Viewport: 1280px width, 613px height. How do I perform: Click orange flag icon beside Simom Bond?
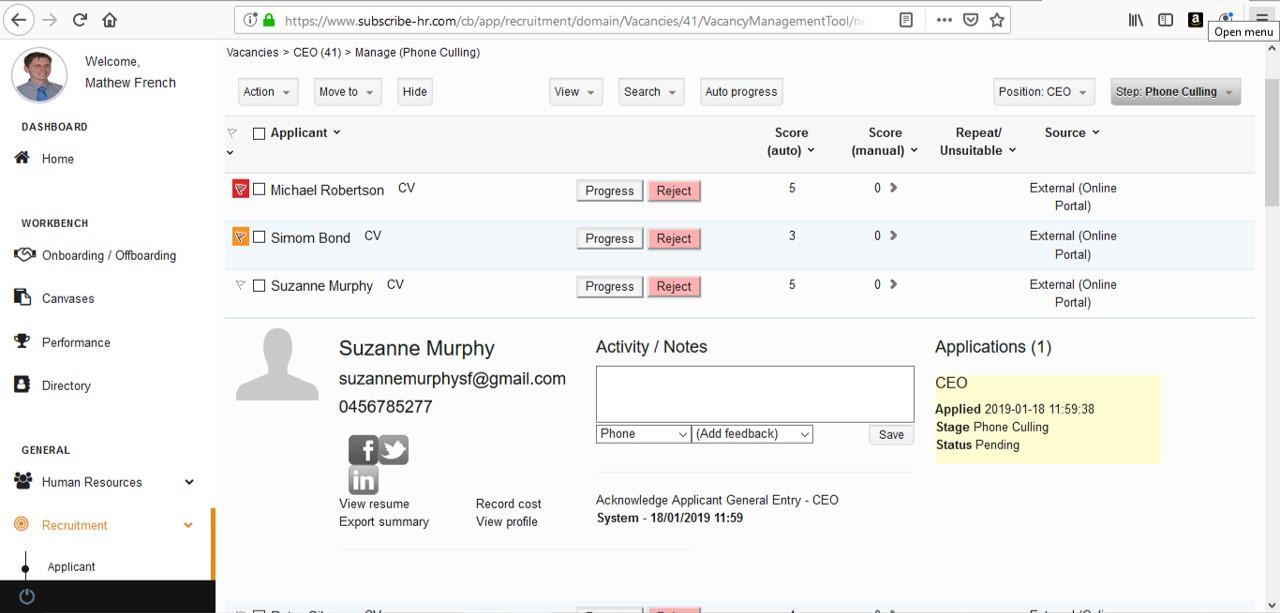pyautogui.click(x=240, y=237)
